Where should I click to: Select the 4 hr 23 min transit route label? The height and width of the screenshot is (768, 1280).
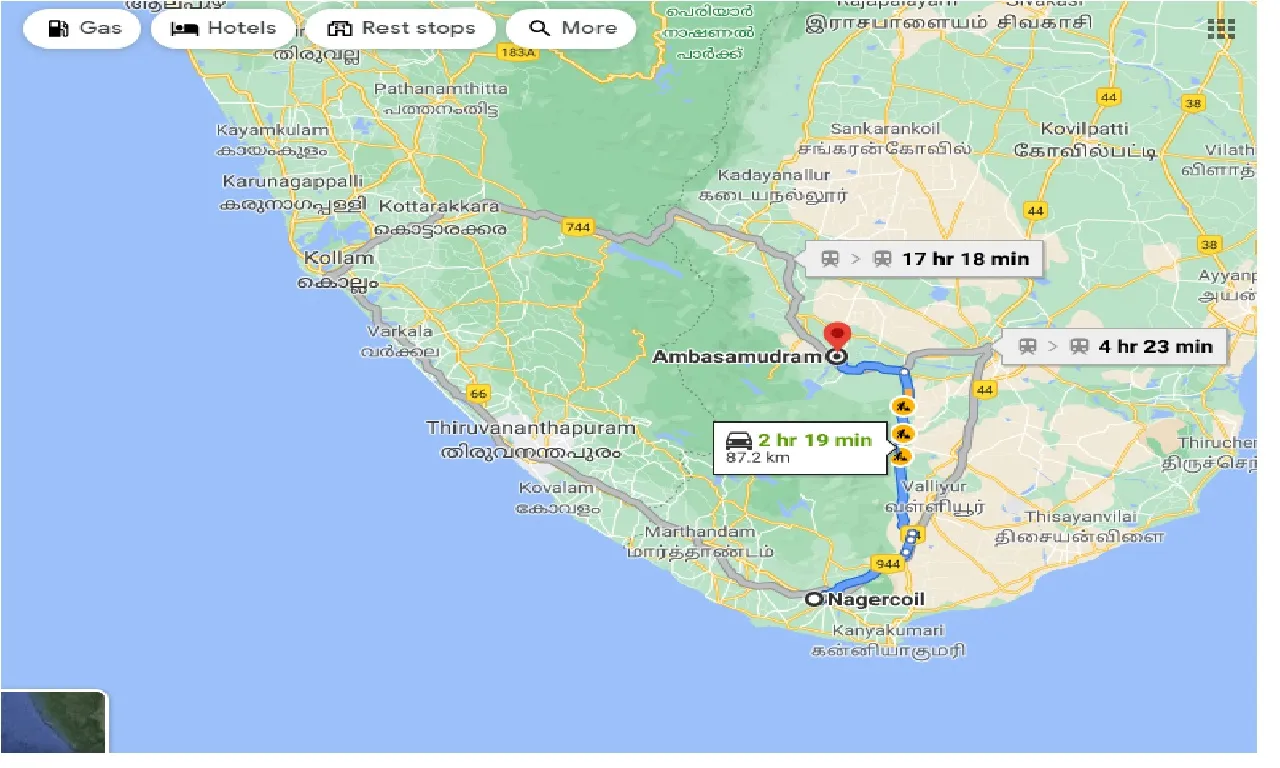coord(1114,347)
